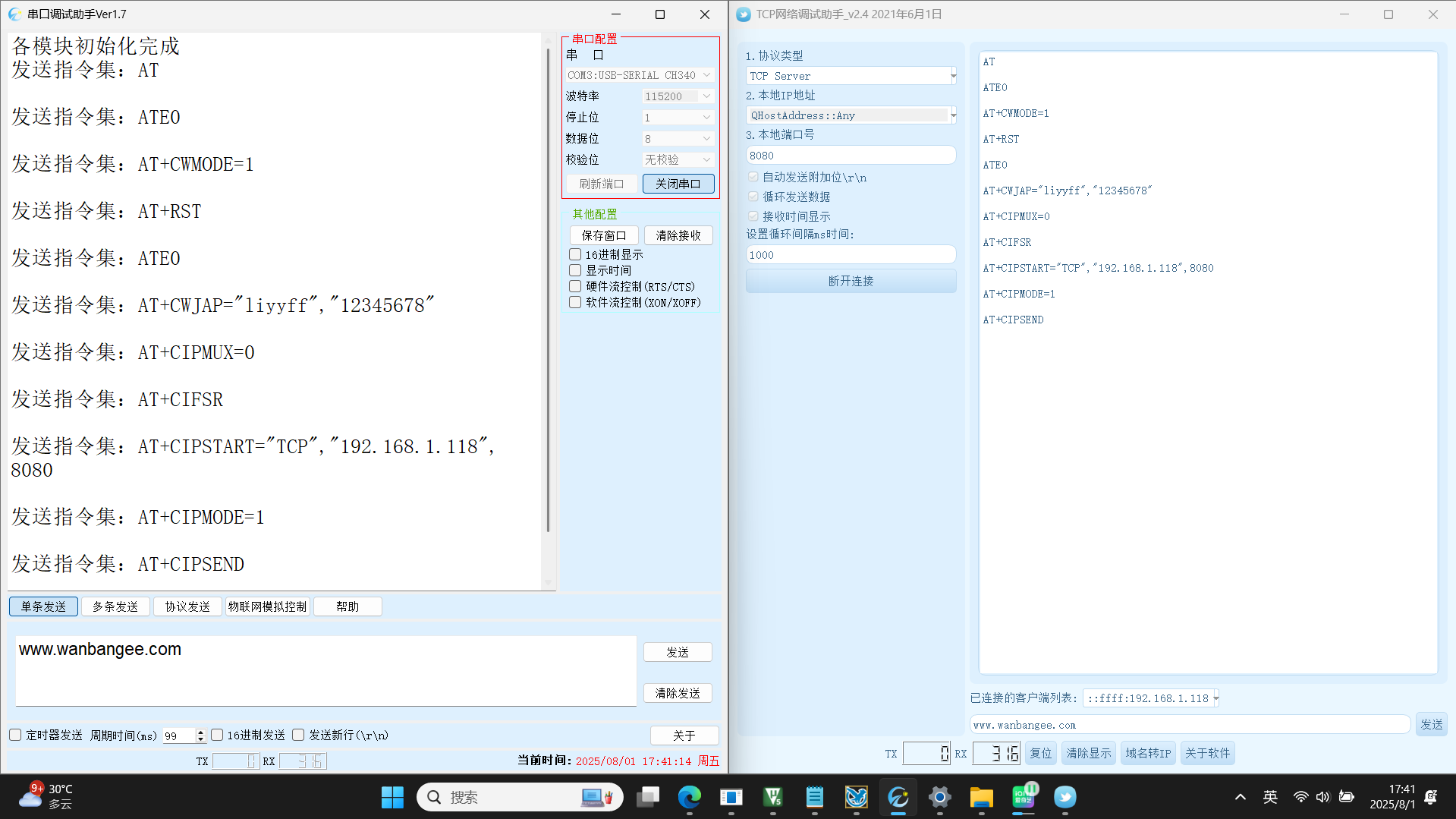1456x819 pixels.
Task: Click the 清除发送 button
Action: click(x=678, y=693)
